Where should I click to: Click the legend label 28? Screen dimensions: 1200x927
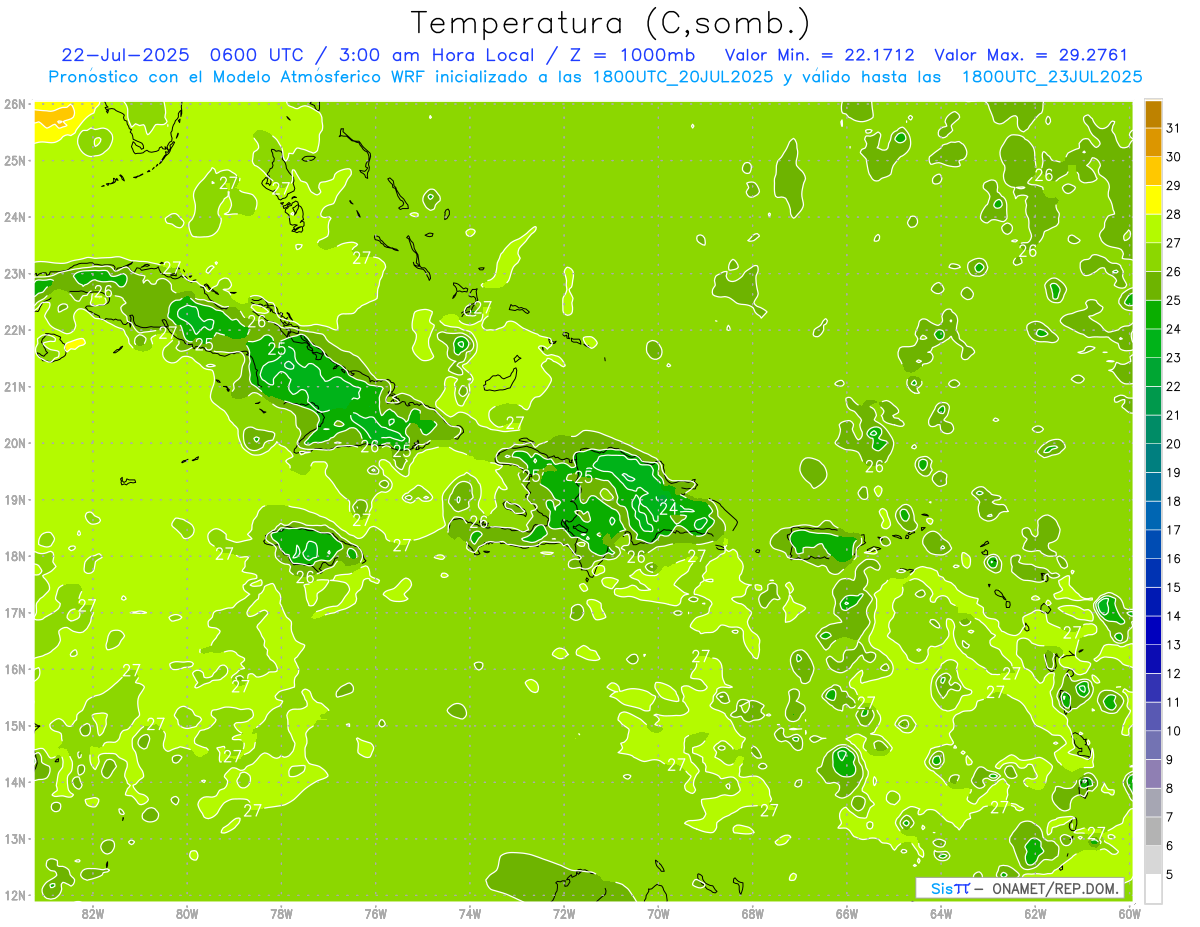[x=1173, y=214]
